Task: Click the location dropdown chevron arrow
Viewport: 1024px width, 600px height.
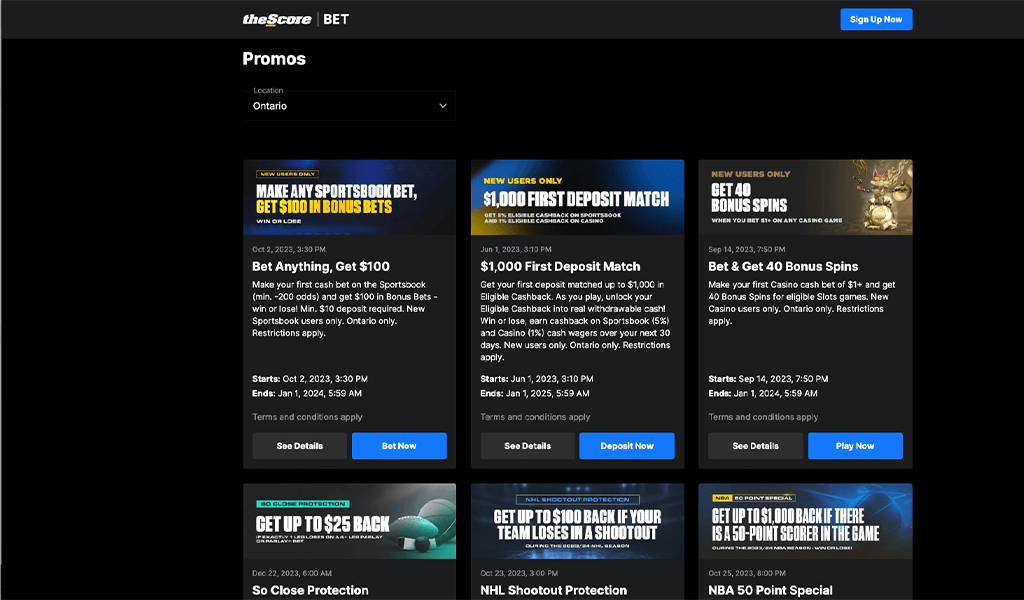Action: click(x=443, y=106)
